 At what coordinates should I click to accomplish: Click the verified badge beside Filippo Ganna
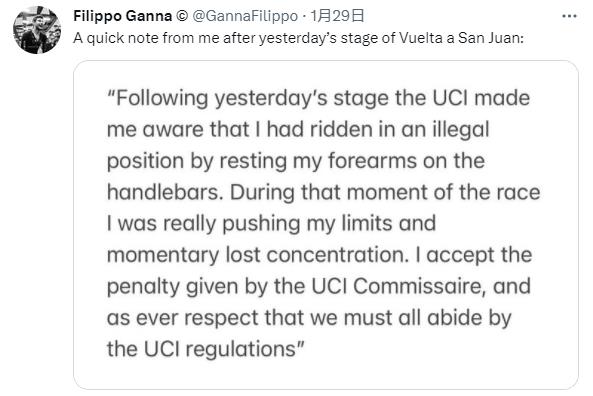pos(182,16)
